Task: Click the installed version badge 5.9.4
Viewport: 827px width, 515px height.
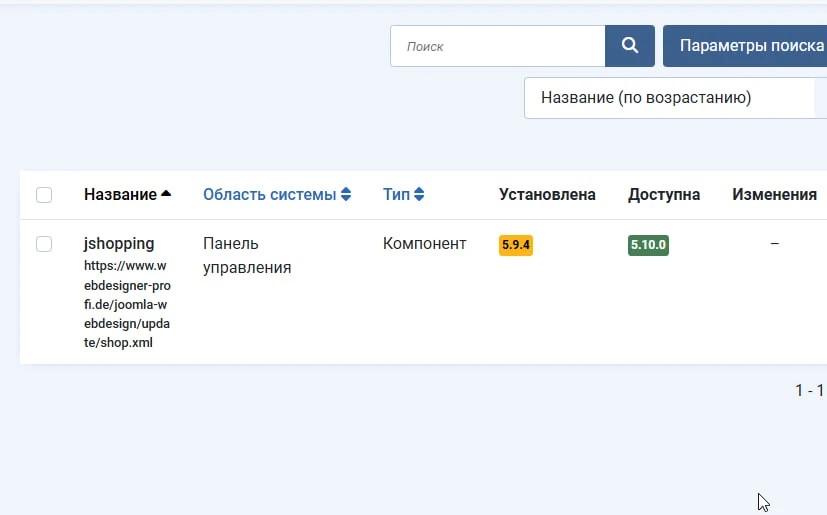Action: coord(516,245)
